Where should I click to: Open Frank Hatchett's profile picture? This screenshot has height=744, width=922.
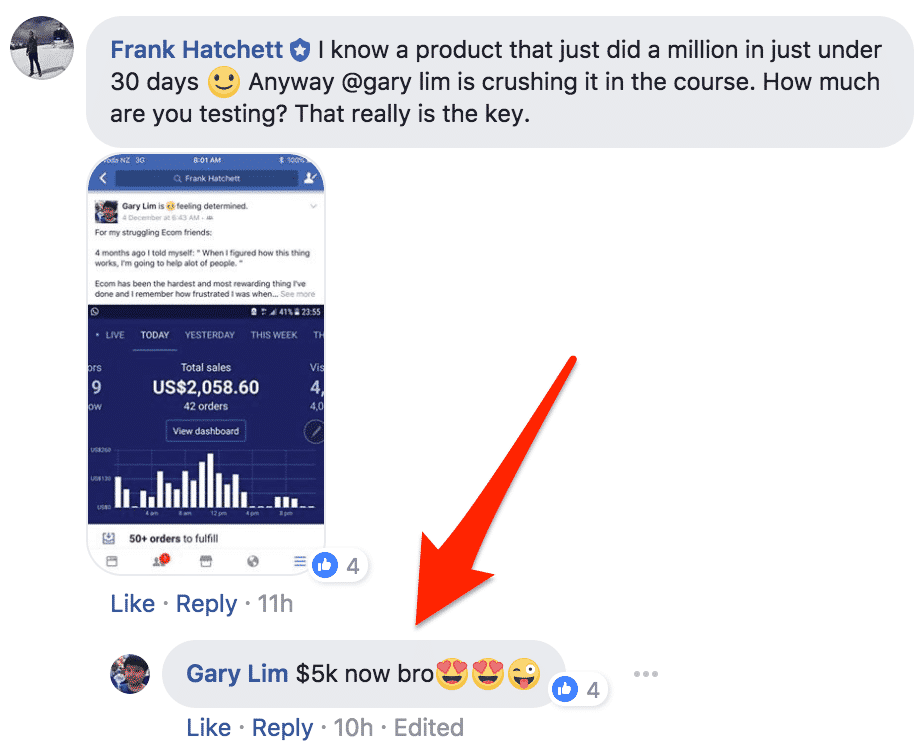42,48
